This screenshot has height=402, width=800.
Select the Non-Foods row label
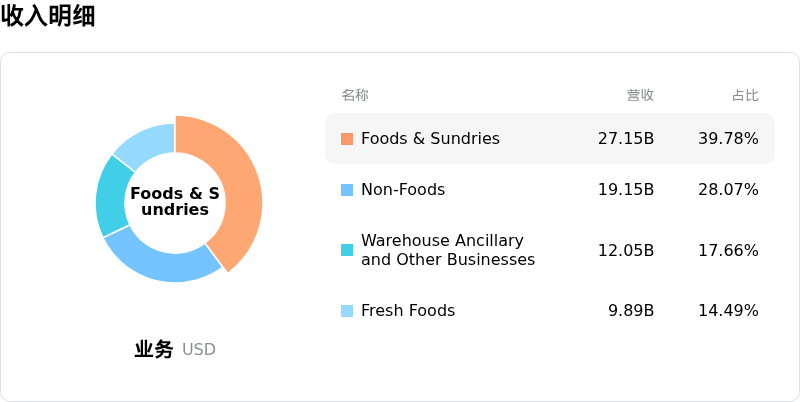point(403,190)
